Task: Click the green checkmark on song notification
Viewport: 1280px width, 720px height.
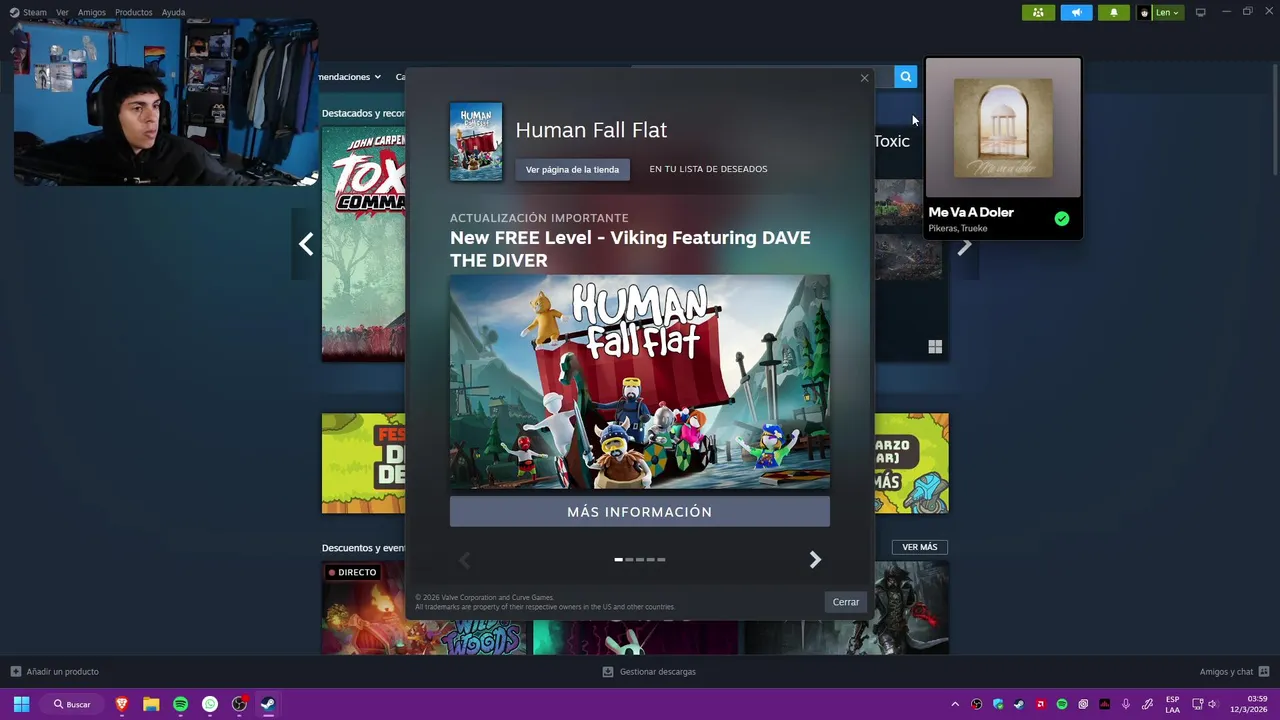Action: 1062,219
